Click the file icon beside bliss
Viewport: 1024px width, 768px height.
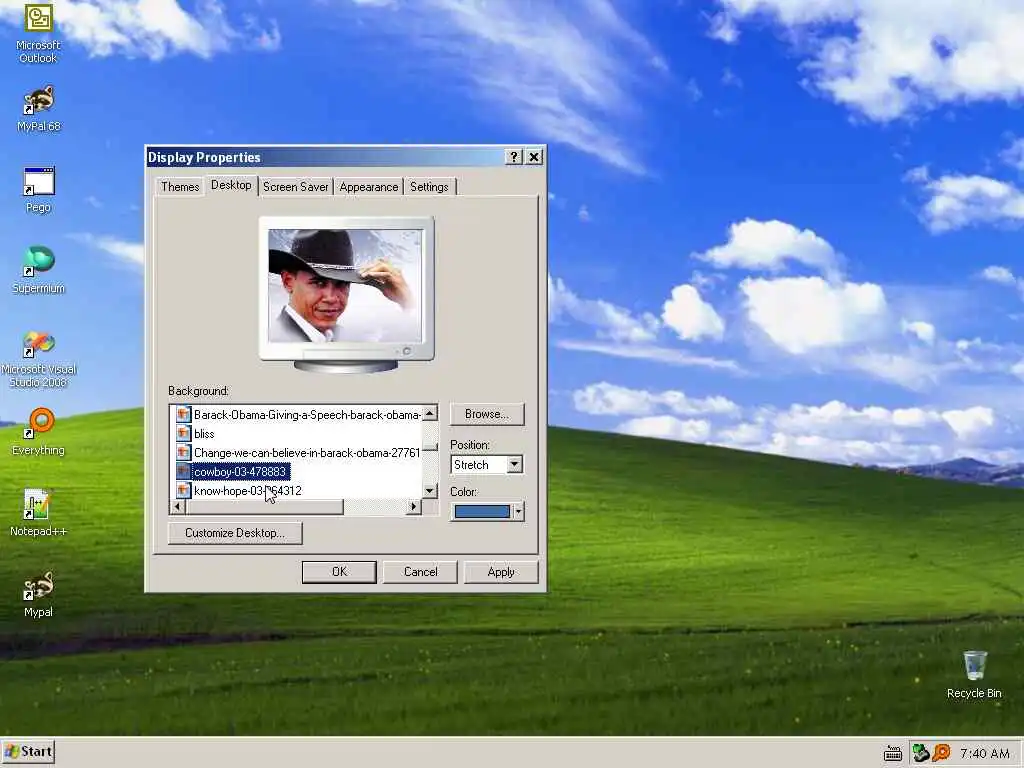(184, 434)
